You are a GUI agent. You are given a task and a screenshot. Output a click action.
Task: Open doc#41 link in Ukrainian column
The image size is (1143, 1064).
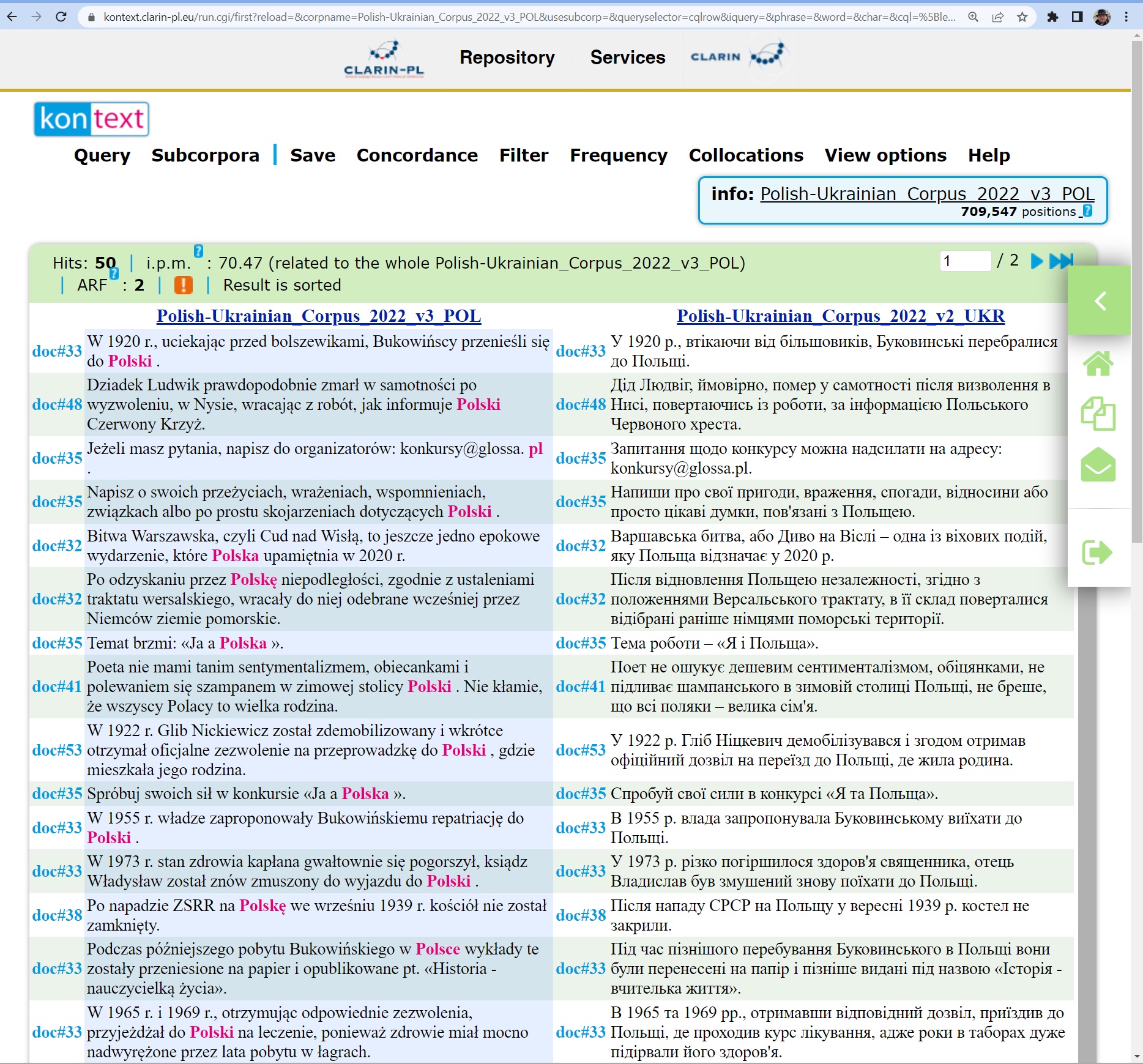point(581,686)
